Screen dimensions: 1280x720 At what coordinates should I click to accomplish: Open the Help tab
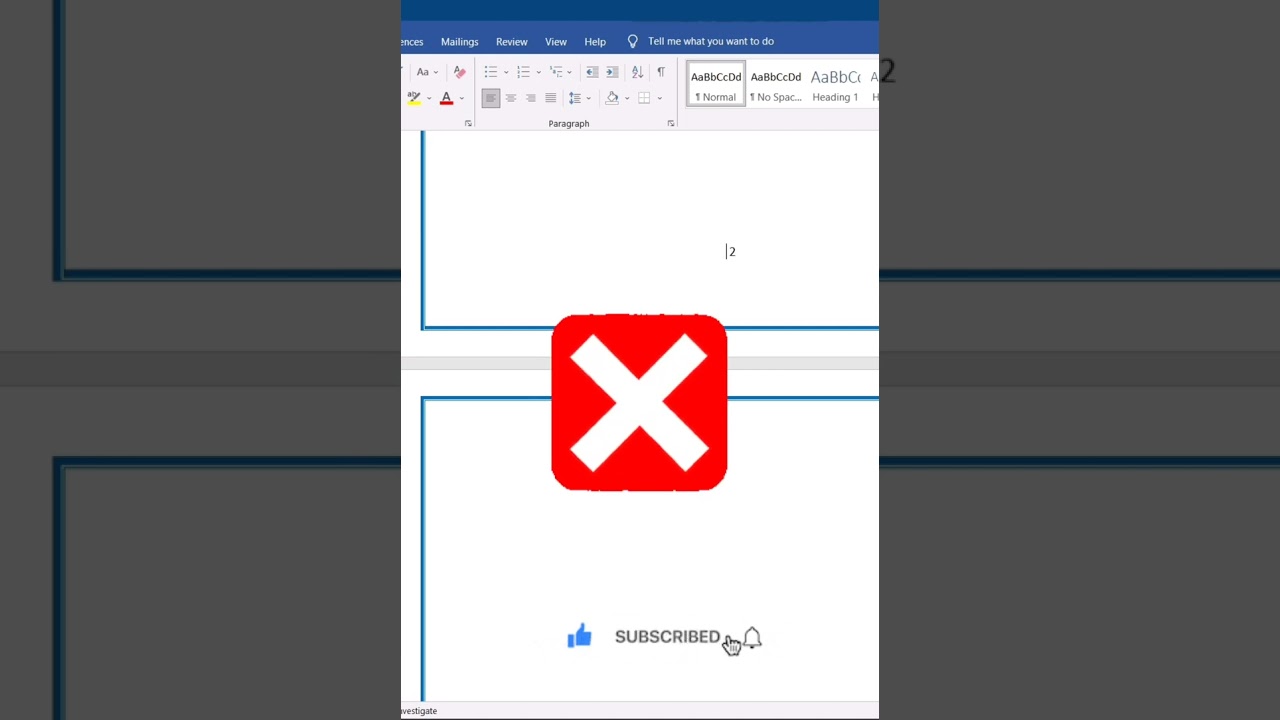click(x=595, y=42)
